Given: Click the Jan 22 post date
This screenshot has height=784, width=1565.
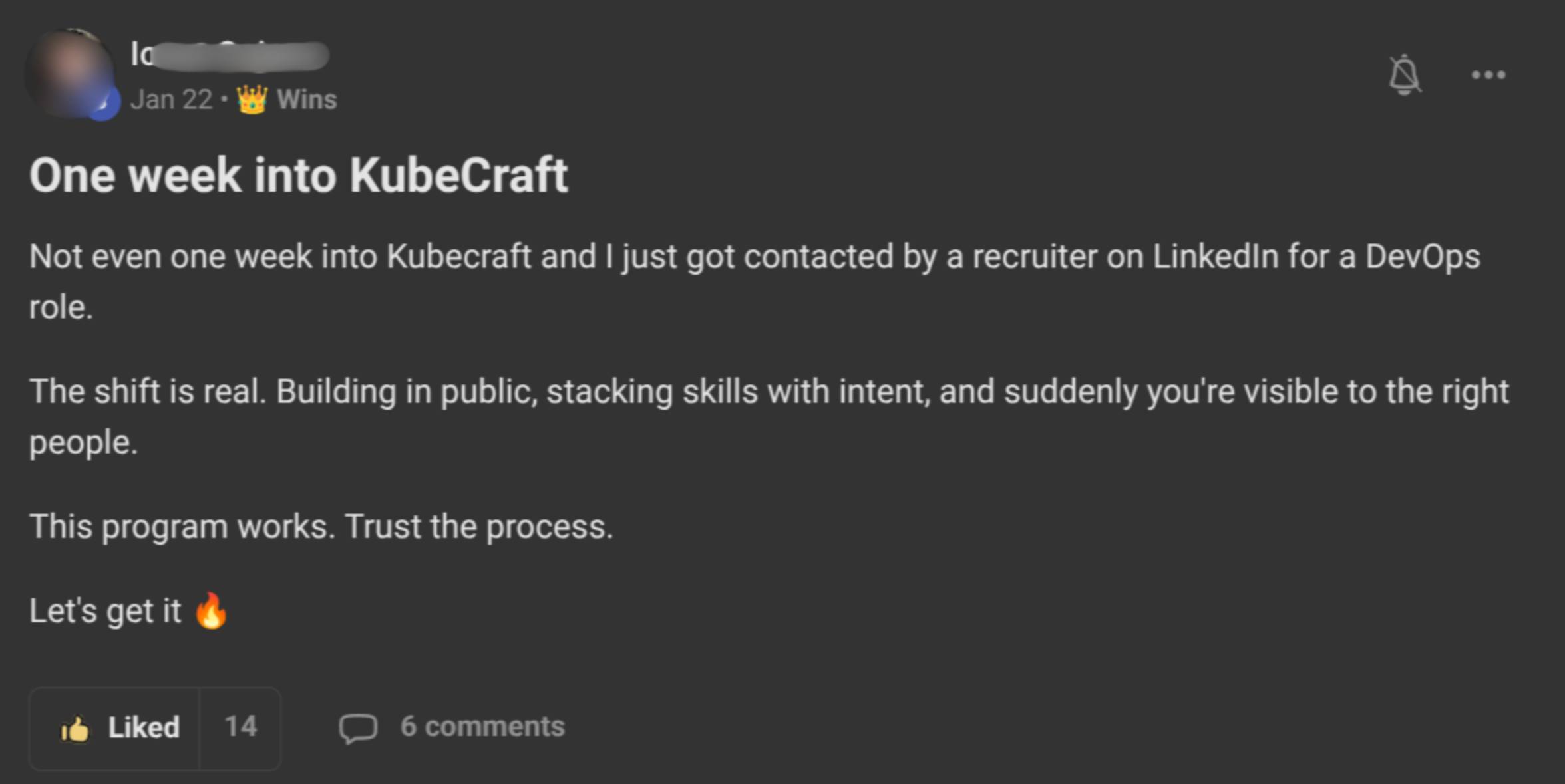Looking at the screenshot, I should [171, 100].
